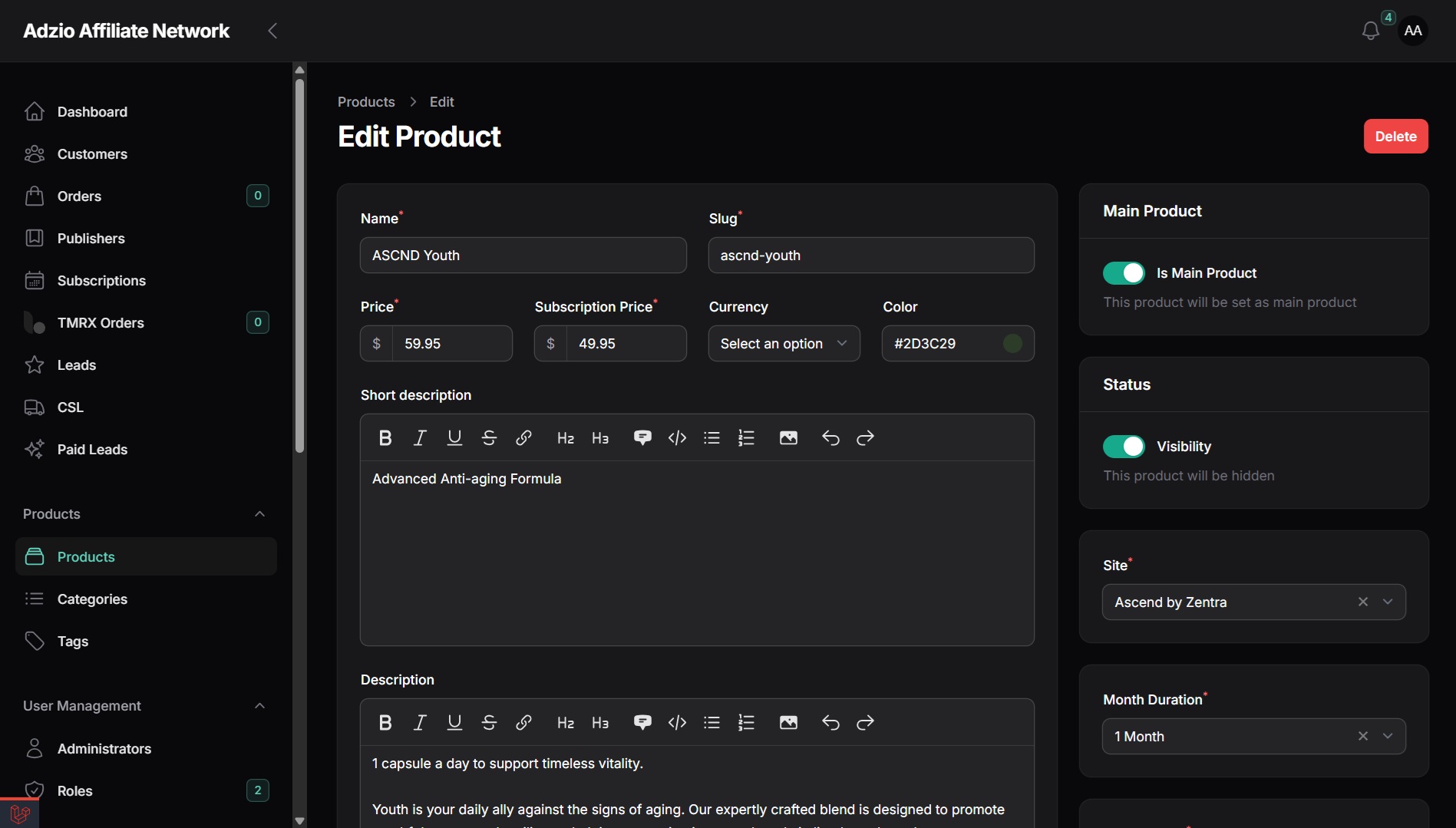Click the notifications bell icon
Screen dimensions: 1456x828
point(1370,31)
